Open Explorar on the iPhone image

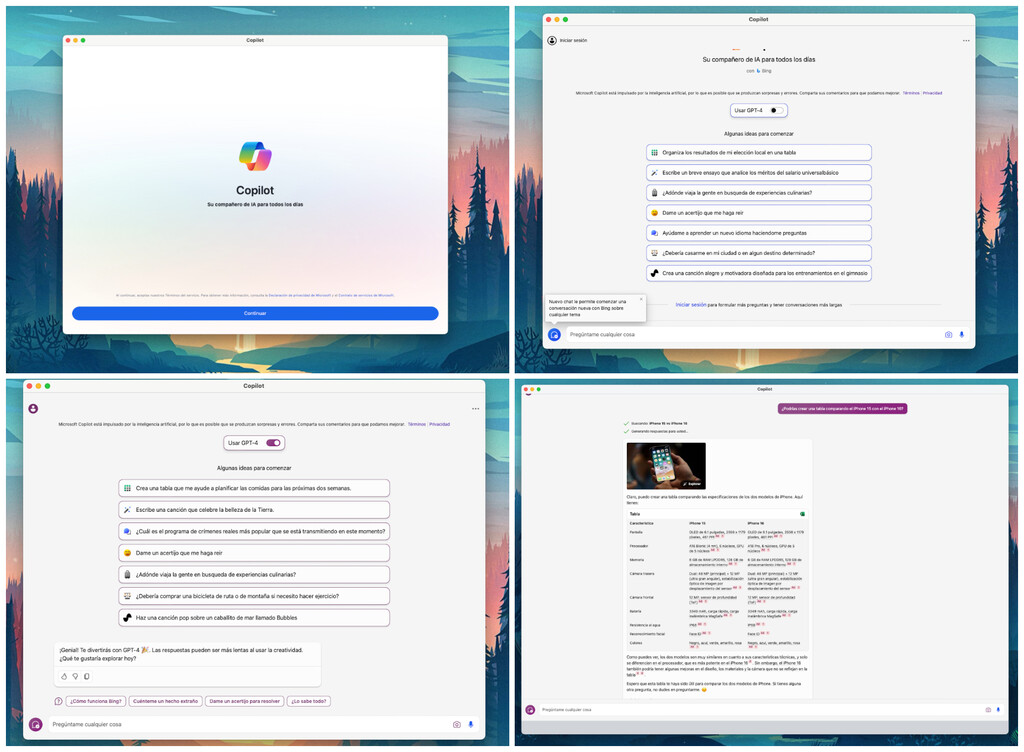(x=693, y=483)
